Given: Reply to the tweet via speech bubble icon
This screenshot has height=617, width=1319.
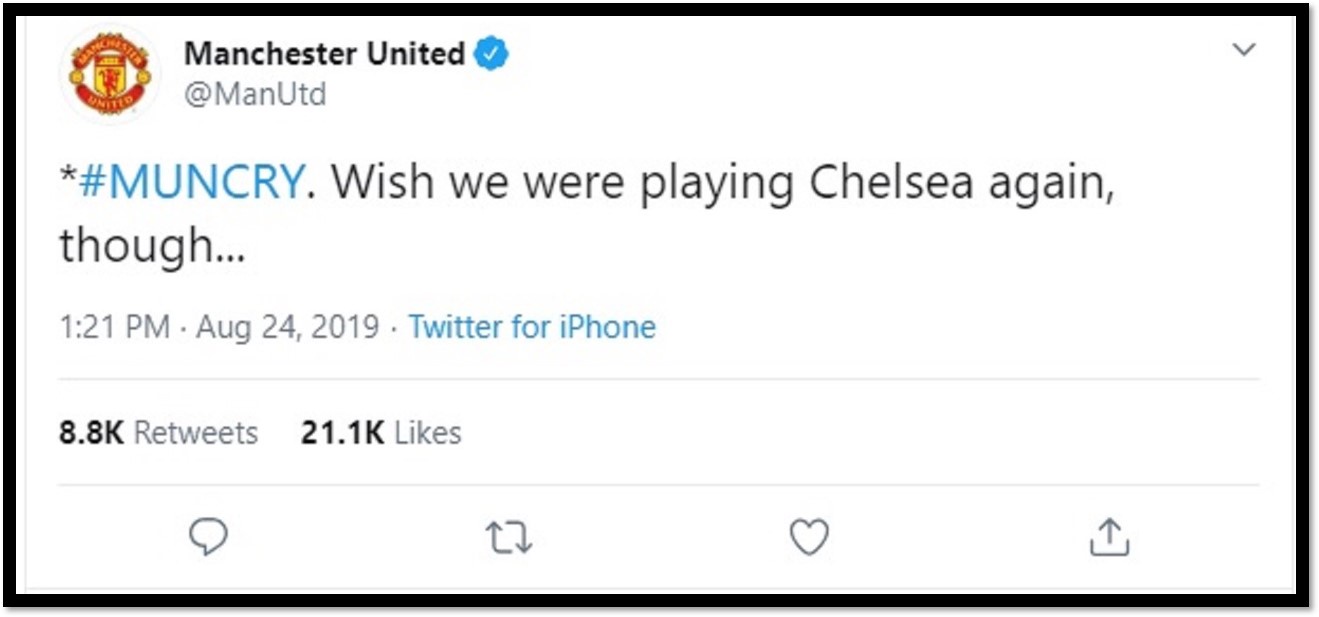Looking at the screenshot, I should coord(209,538).
